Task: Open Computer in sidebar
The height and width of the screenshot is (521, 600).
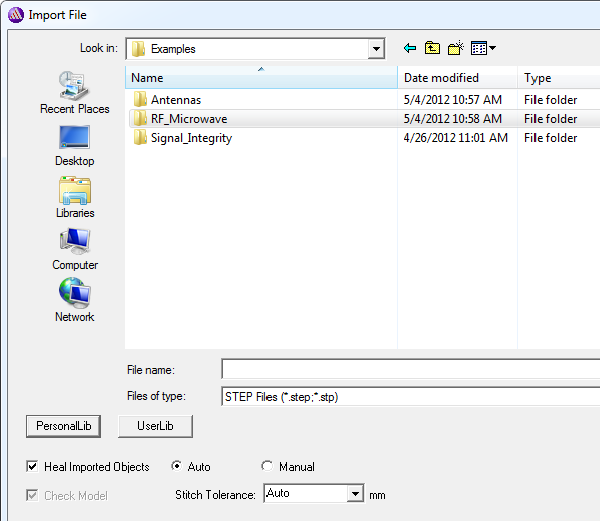Action: coord(75,249)
